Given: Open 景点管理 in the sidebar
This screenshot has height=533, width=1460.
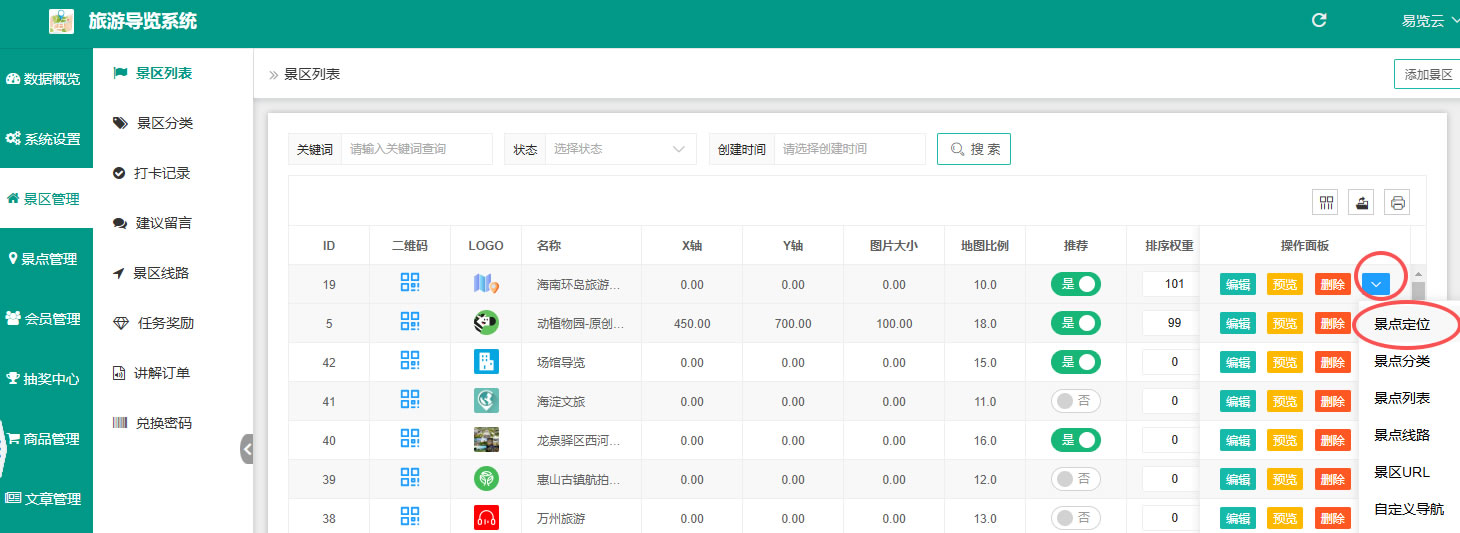Looking at the screenshot, I should click(x=46, y=259).
